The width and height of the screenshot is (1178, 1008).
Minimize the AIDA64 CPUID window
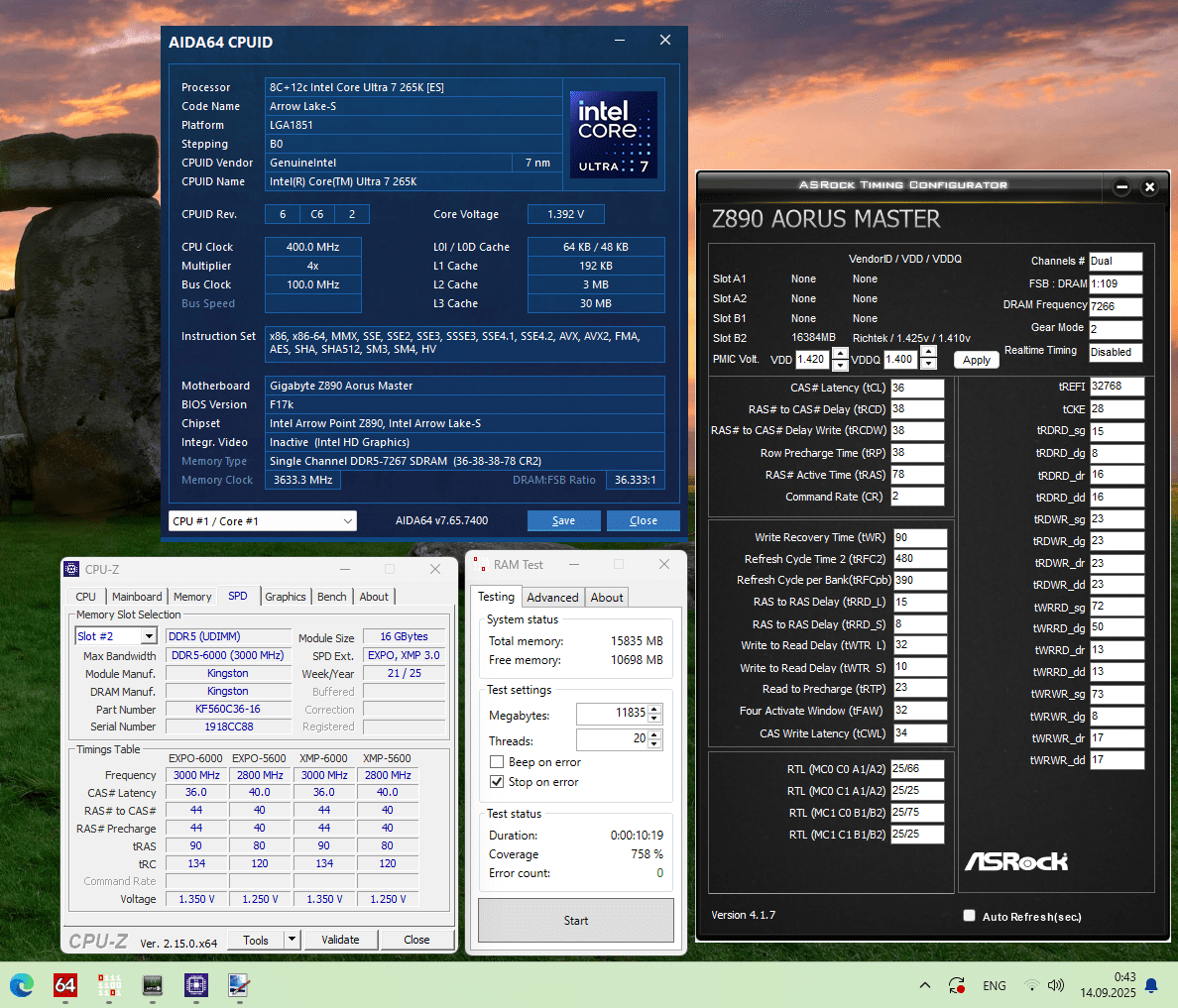pos(620,40)
